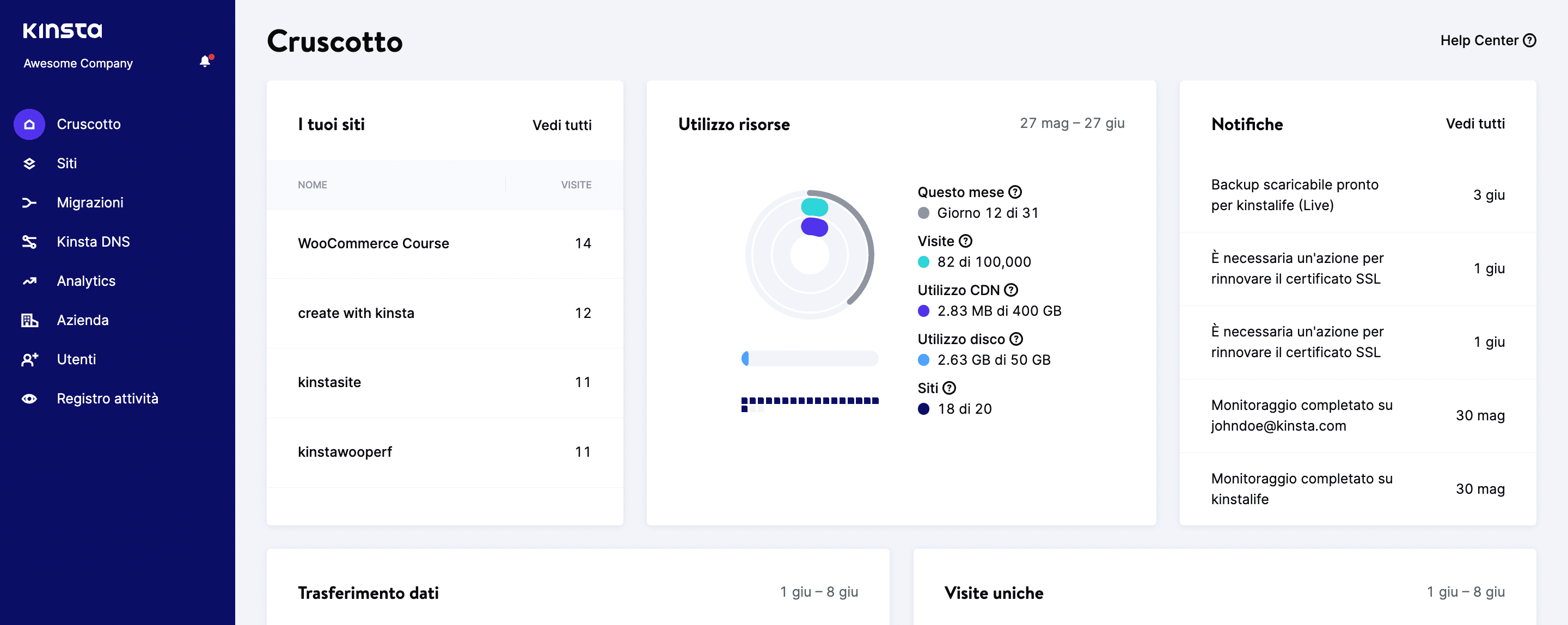This screenshot has width=1568, height=625.
Task: Click Vedi tutti in Notifiche
Action: pos(1474,124)
